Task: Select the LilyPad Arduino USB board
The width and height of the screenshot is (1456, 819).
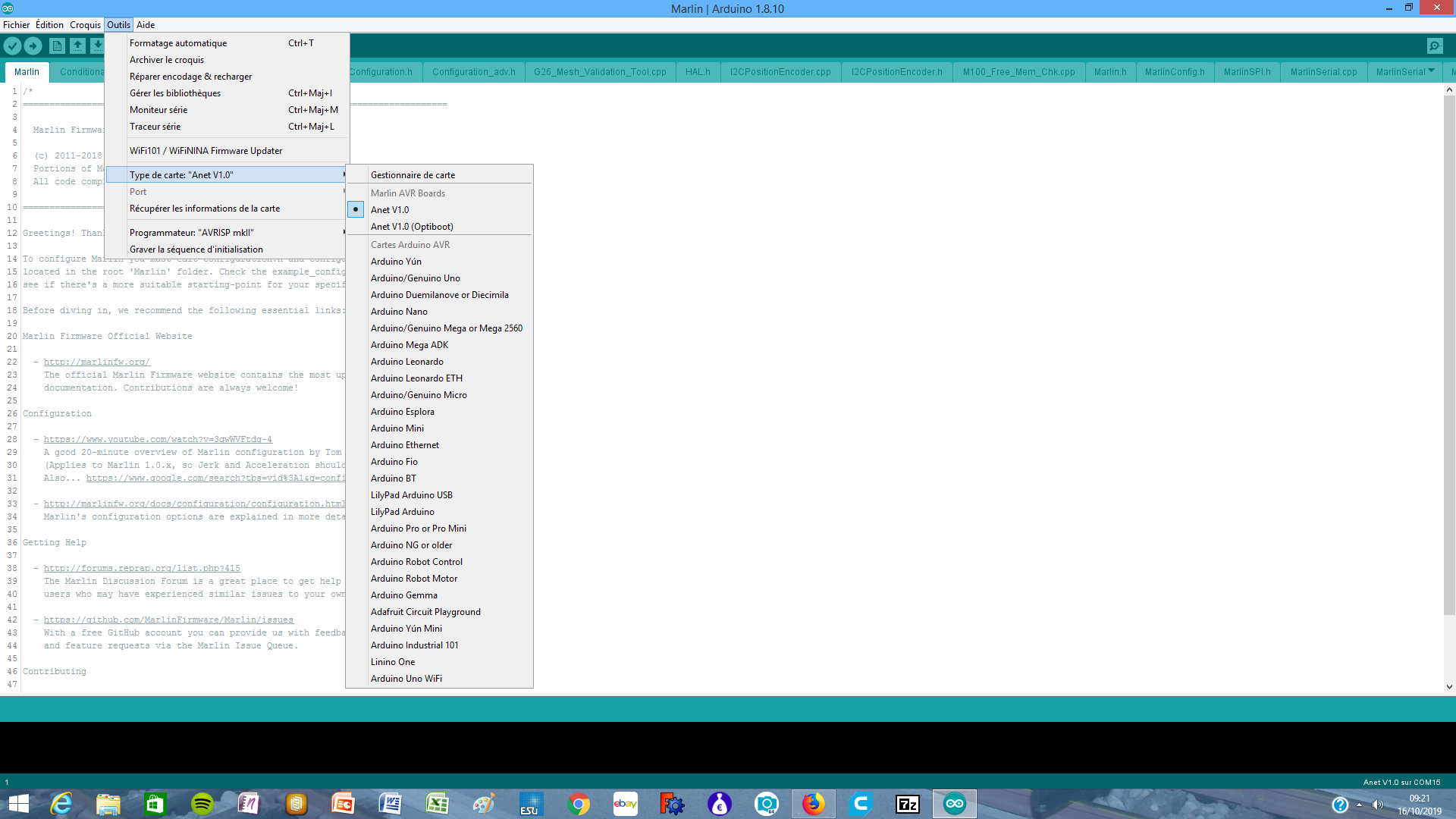Action: (440, 495)
